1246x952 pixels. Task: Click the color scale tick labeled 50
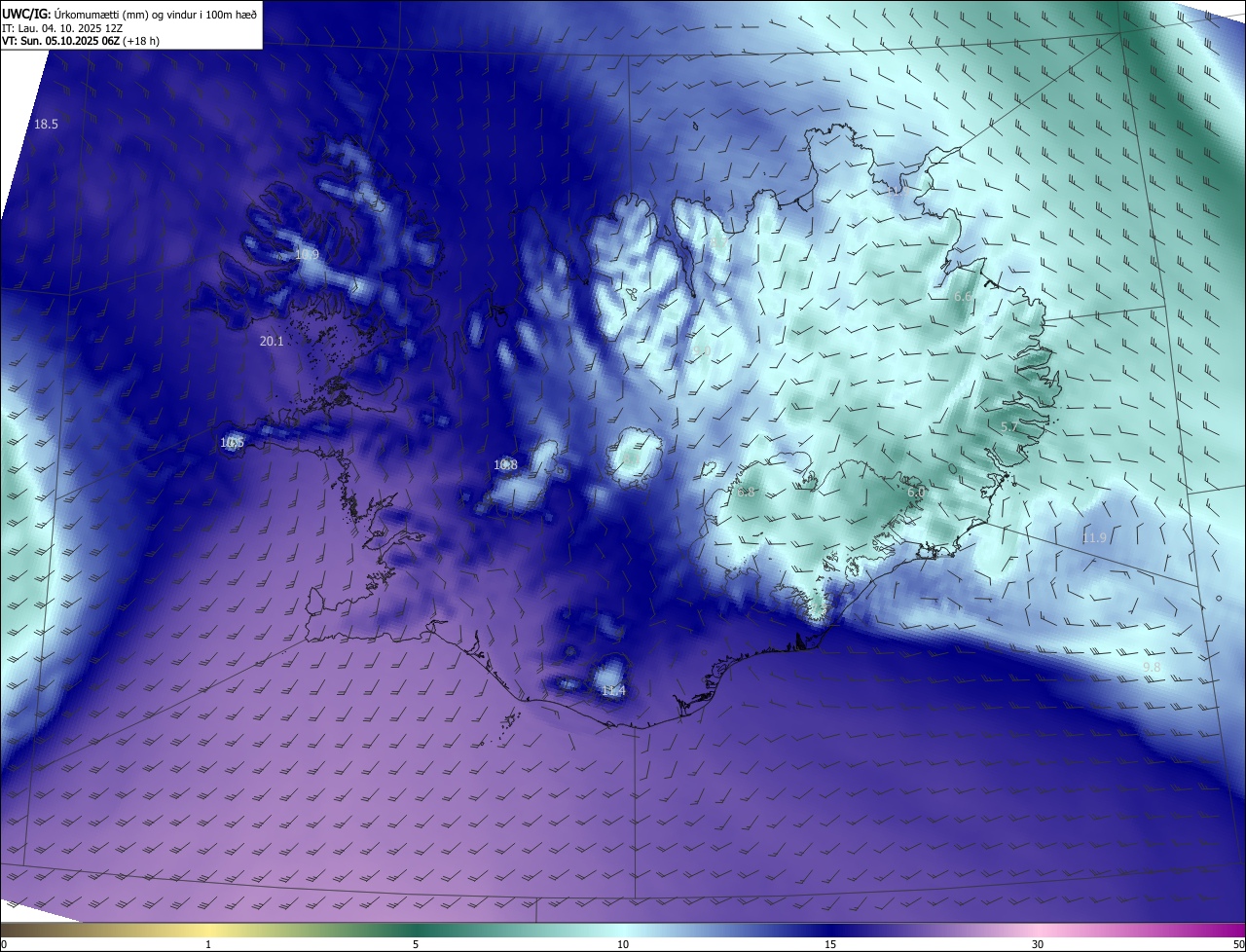[x=1238, y=944]
